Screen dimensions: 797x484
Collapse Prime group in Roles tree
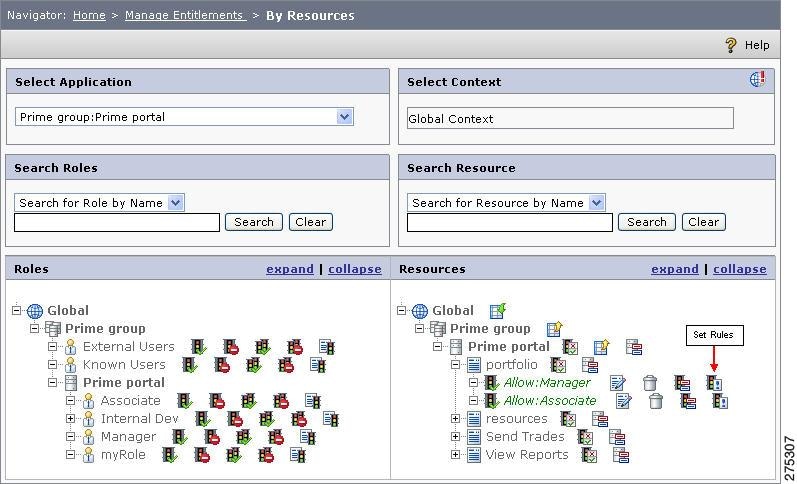pyautogui.click(x=35, y=328)
